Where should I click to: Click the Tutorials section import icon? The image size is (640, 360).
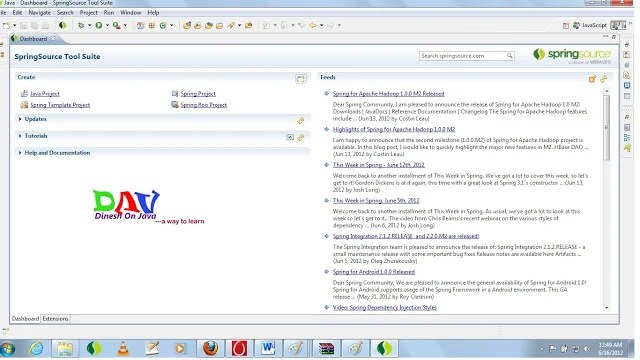point(290,138)
